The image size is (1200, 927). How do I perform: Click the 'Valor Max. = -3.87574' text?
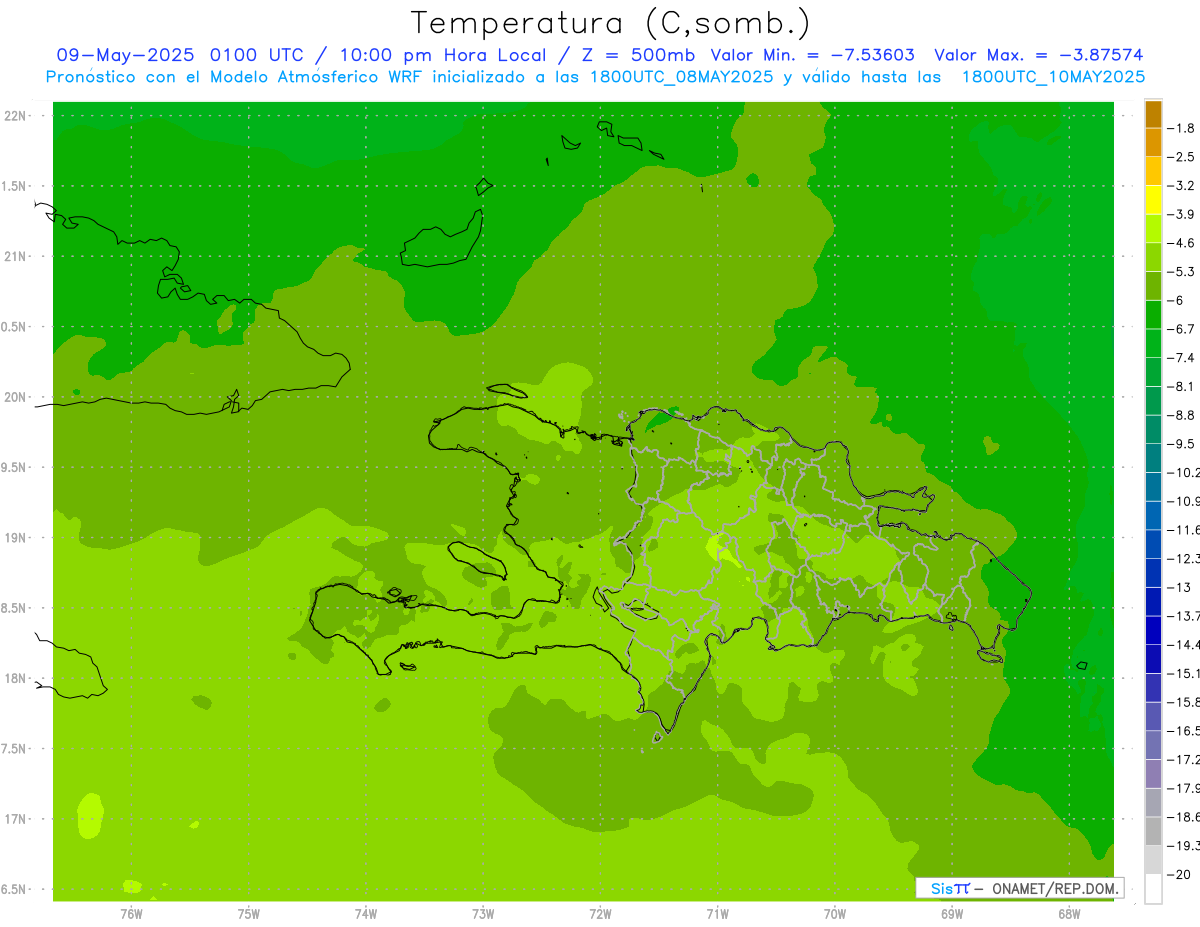coord(1039,55)
